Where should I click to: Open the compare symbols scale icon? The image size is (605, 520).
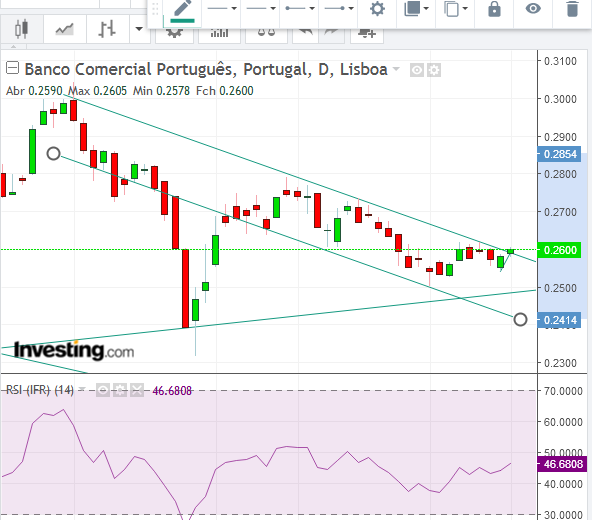click(x=266, y=34)
